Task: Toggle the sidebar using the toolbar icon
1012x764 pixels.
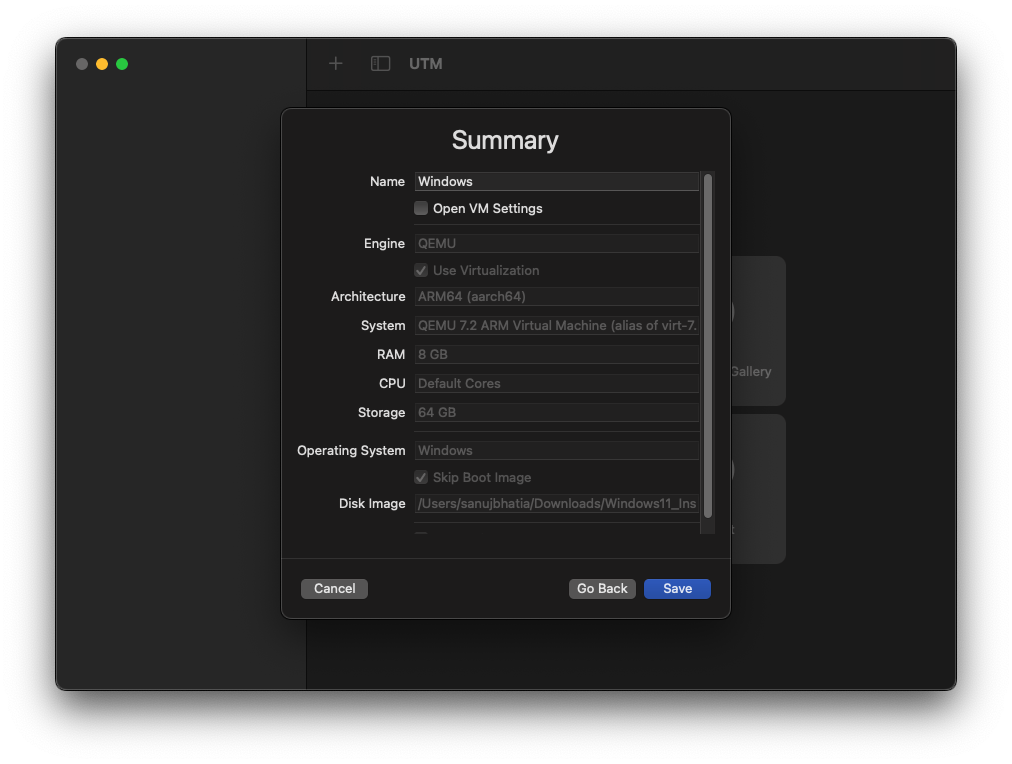Action: point(380,63)
